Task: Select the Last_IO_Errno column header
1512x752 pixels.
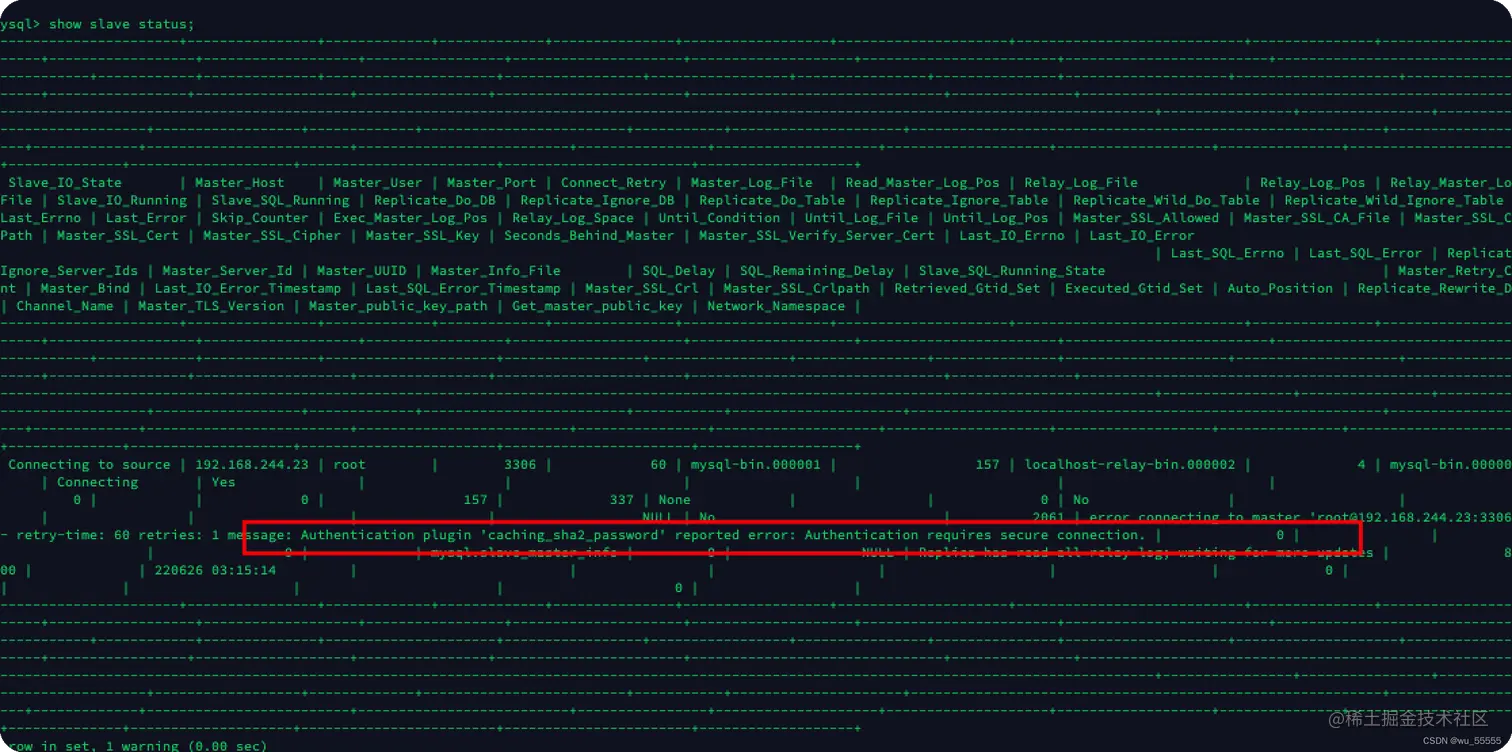Action: tap(1012, 236)
